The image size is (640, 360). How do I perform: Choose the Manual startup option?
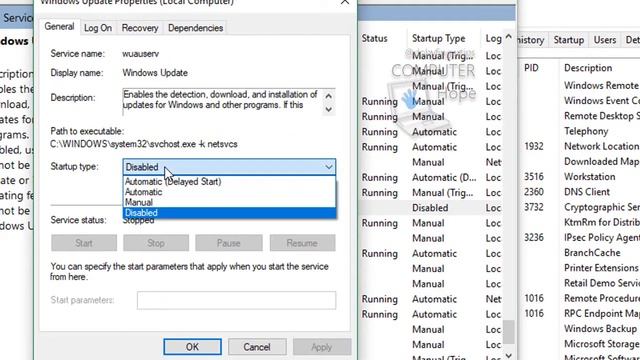pos(229,202)
